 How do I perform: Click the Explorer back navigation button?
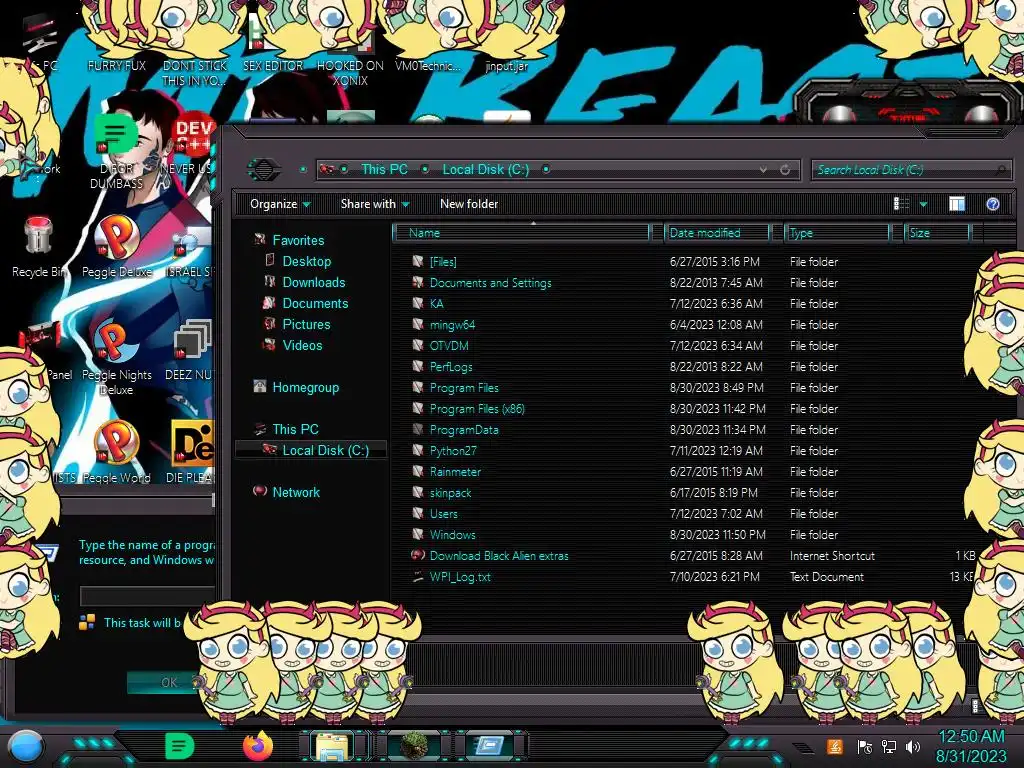tap(264, 170)
